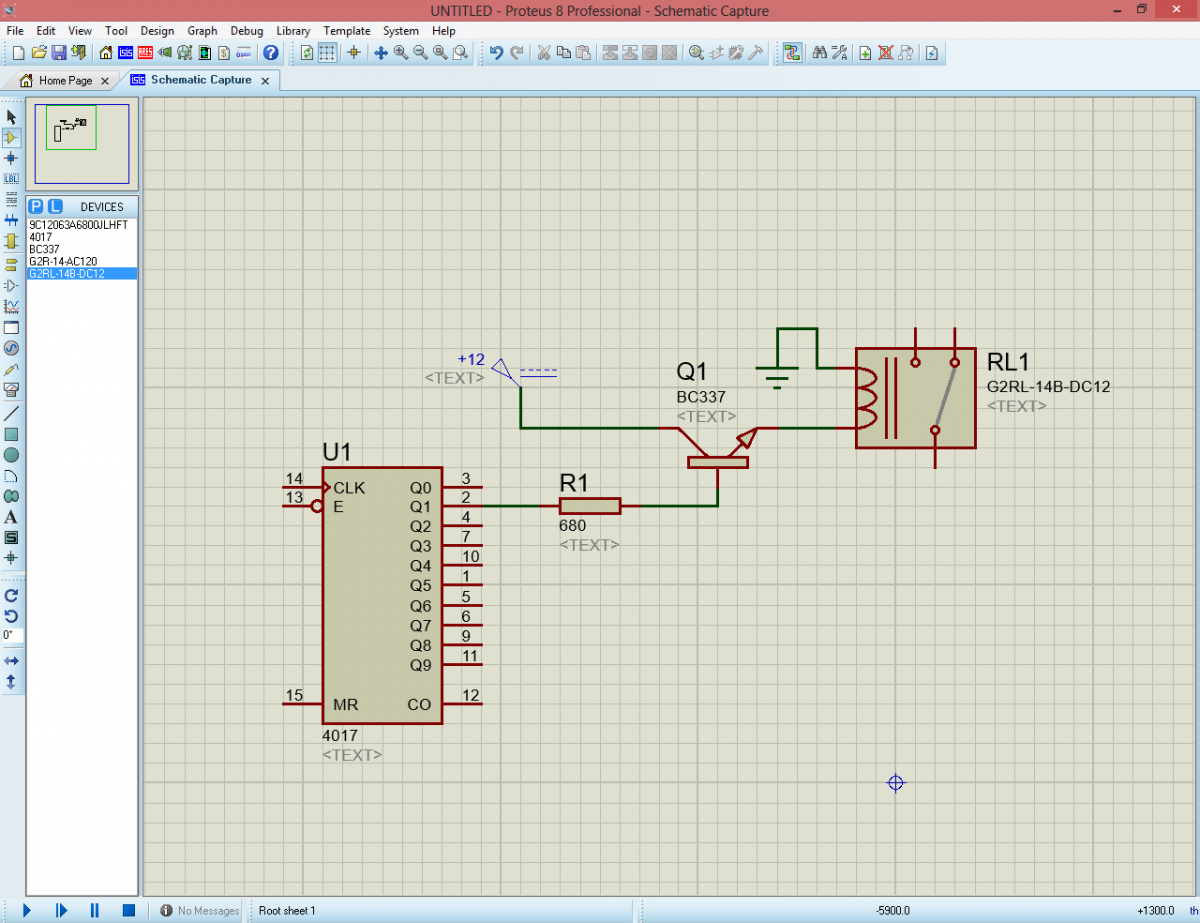Screen dimensions: 1200x923
Task: Cut selection to clipboard
Action: pyautogui.click(x=544, y=53)
